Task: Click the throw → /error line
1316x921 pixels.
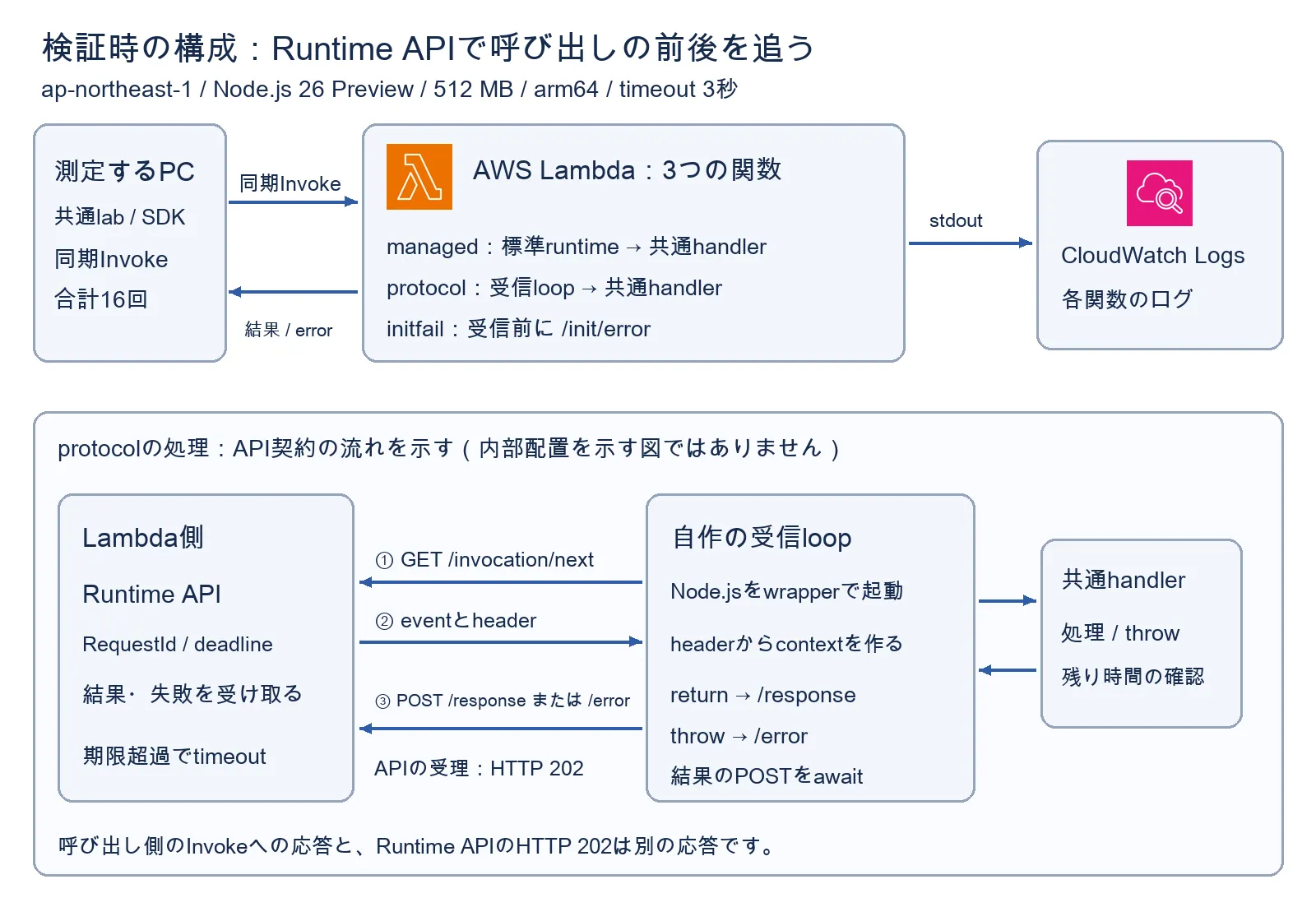Action: coord(739,736)
